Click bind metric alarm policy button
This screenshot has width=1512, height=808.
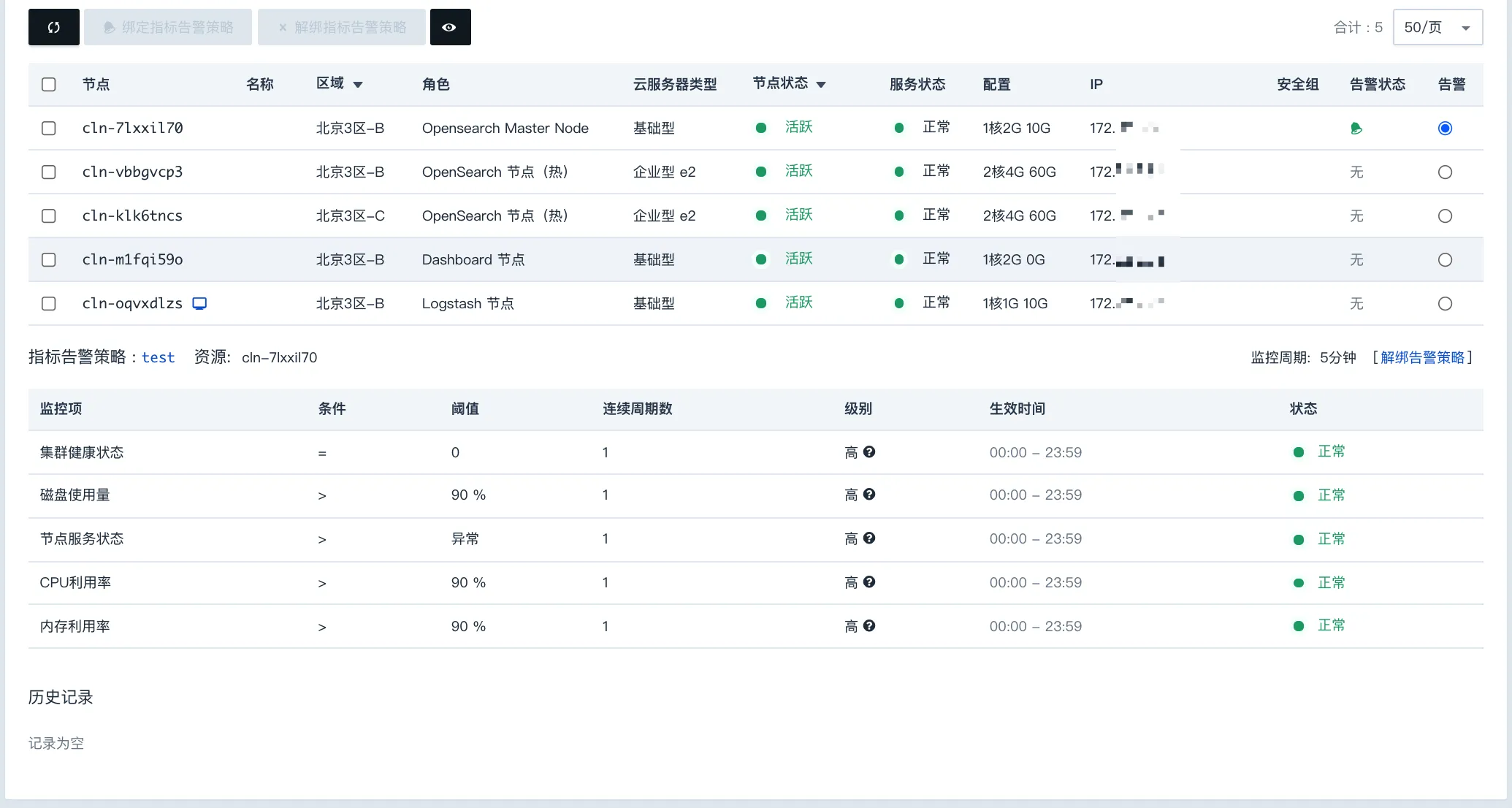tap(168, 27)
